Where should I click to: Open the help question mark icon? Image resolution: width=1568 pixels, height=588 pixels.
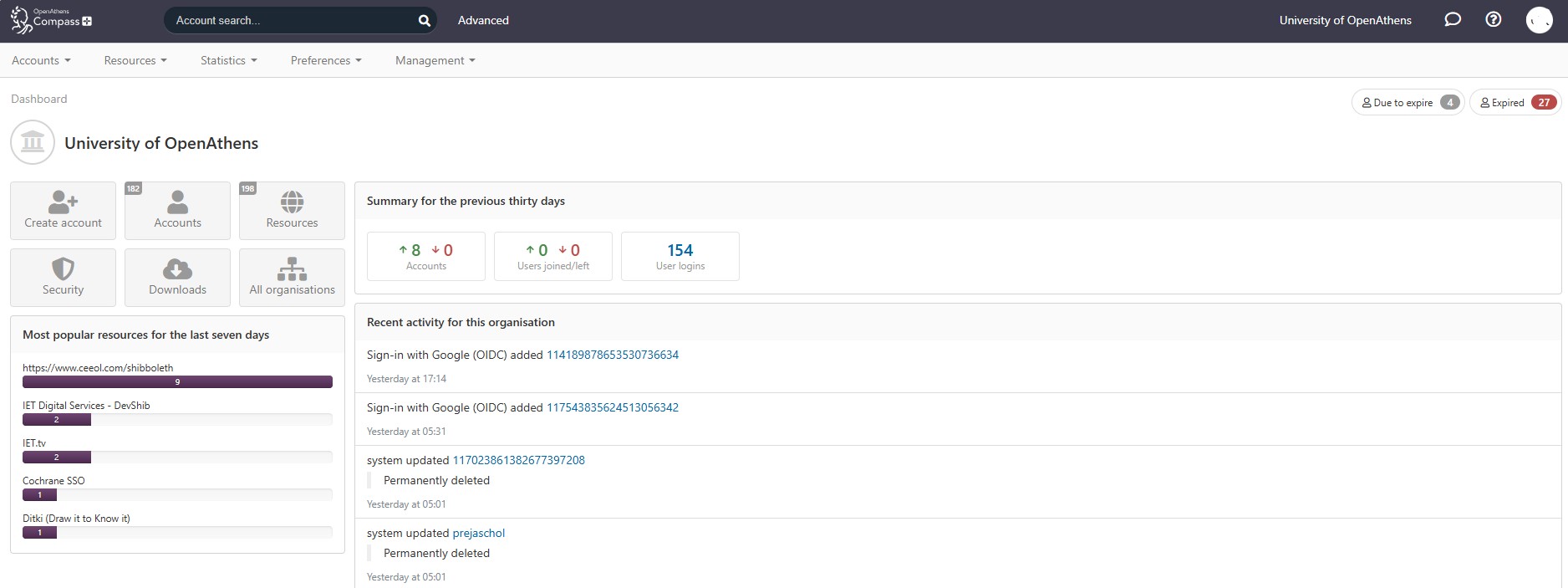click(x=1493, y=20)
